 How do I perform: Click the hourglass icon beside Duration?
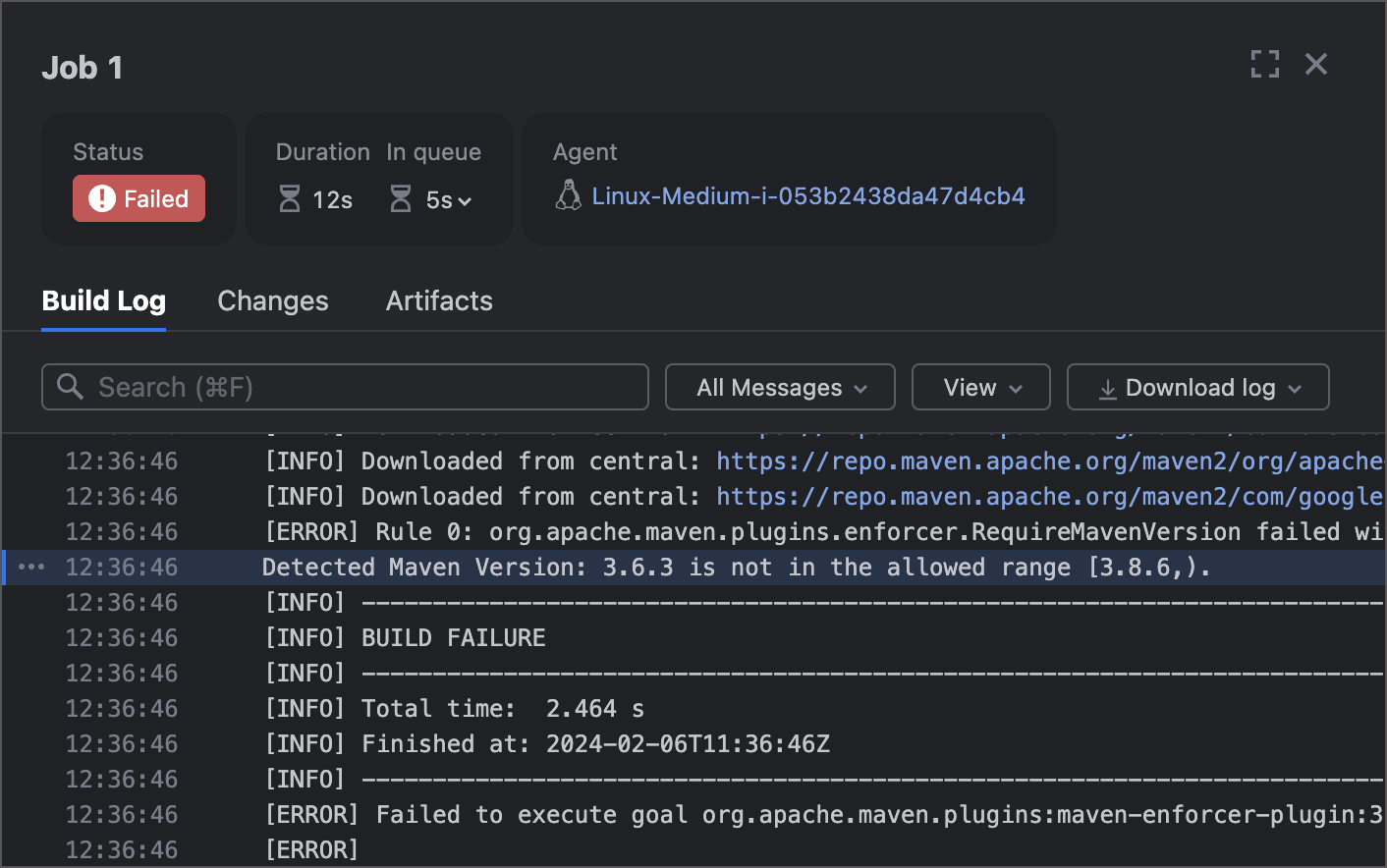click(289, 197)
